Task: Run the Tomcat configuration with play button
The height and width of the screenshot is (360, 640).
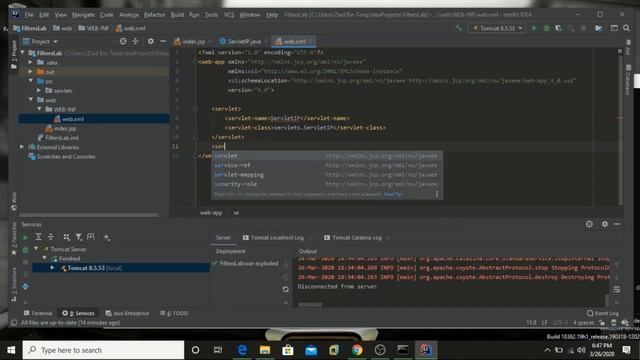Action: click(x=534, y=28)
